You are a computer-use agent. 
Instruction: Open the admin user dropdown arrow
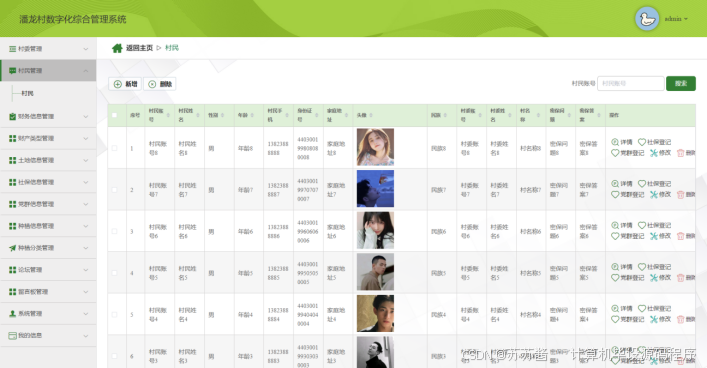pos(686,19)
